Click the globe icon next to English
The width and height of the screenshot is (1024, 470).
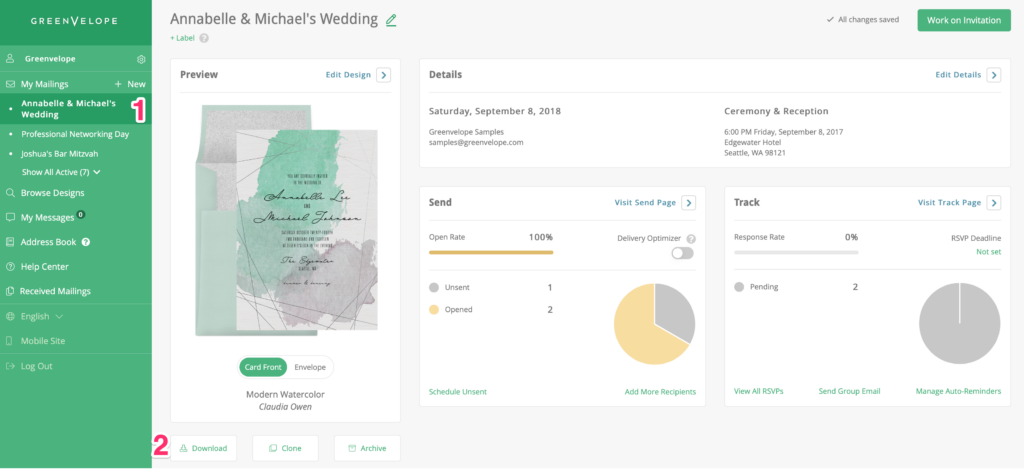click(10, 317)
